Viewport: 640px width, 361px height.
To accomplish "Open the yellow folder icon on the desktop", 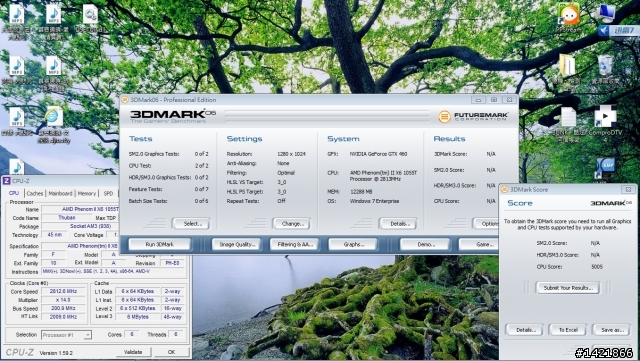I will 567,66.
